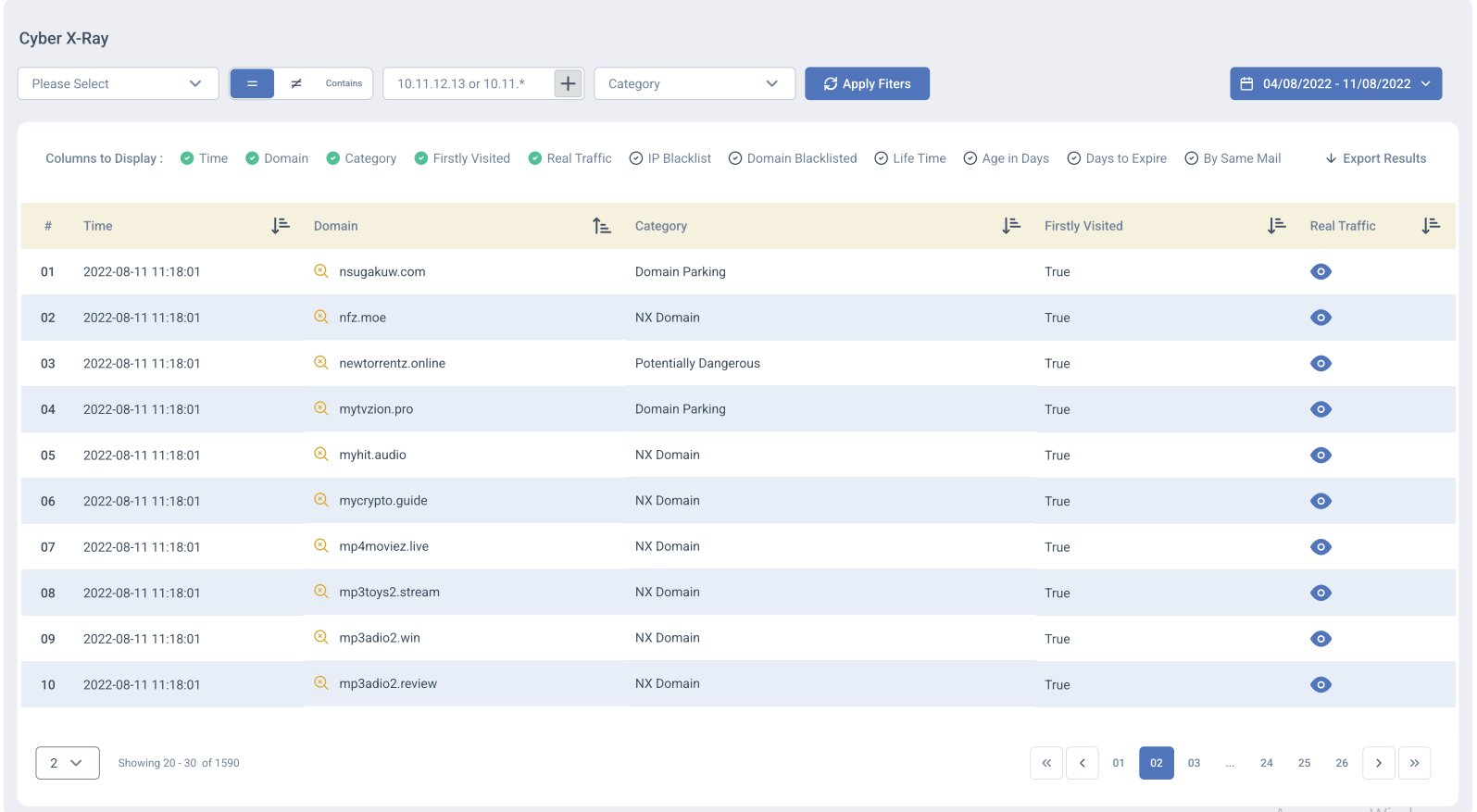This screenshot has width=1477, height=812.
Task: Toggle Category column display
Action: (361, 158)
